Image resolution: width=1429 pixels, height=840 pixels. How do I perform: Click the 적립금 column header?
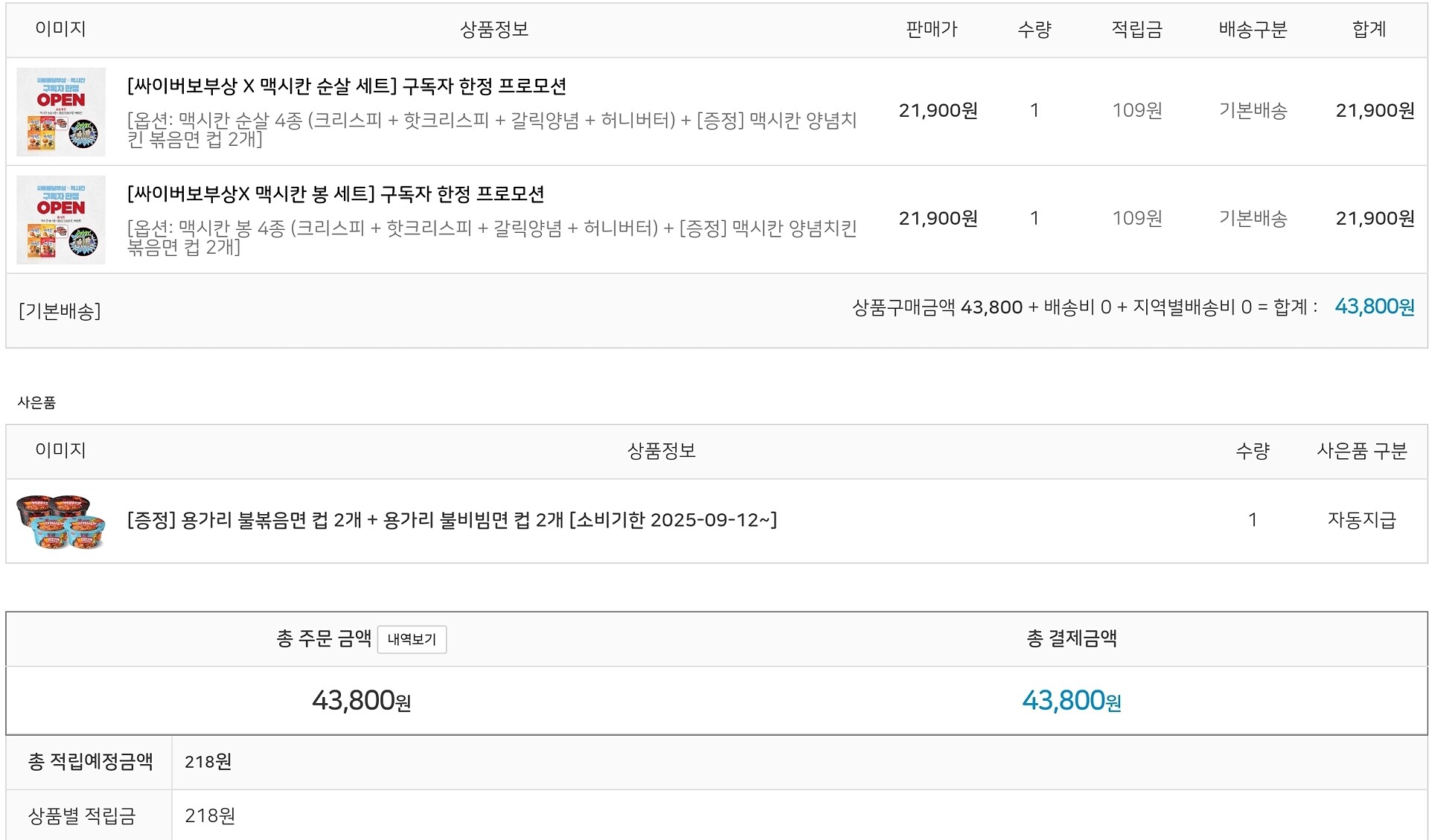pyautogui.click(x=1137, y=30)
